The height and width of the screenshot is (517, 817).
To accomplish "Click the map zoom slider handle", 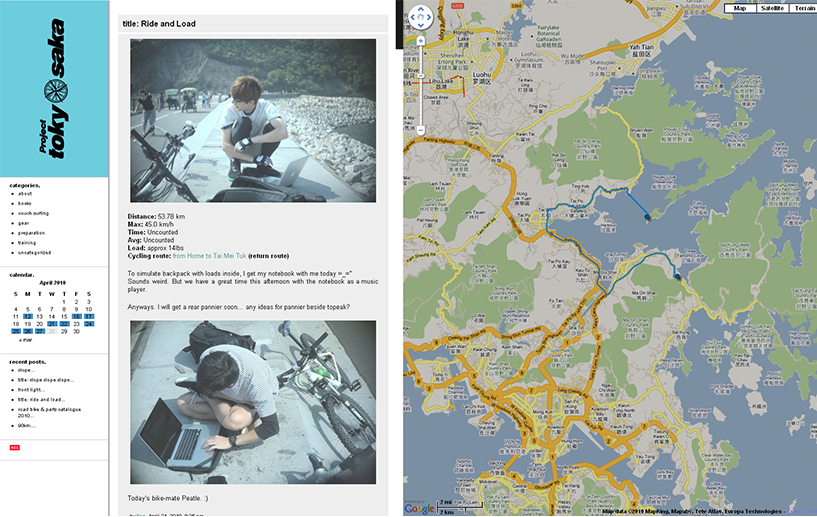I will pos(420,76).
